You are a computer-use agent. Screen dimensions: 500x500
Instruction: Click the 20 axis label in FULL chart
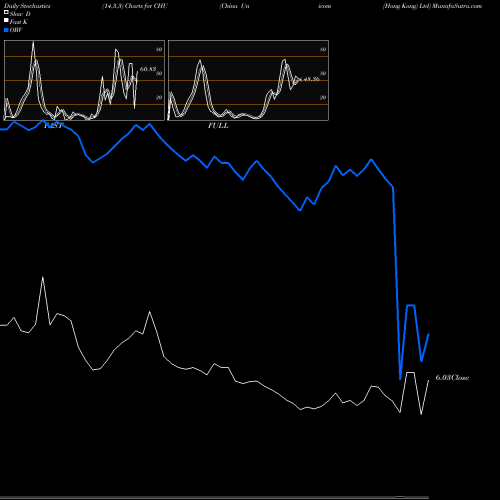pos(323,97)
